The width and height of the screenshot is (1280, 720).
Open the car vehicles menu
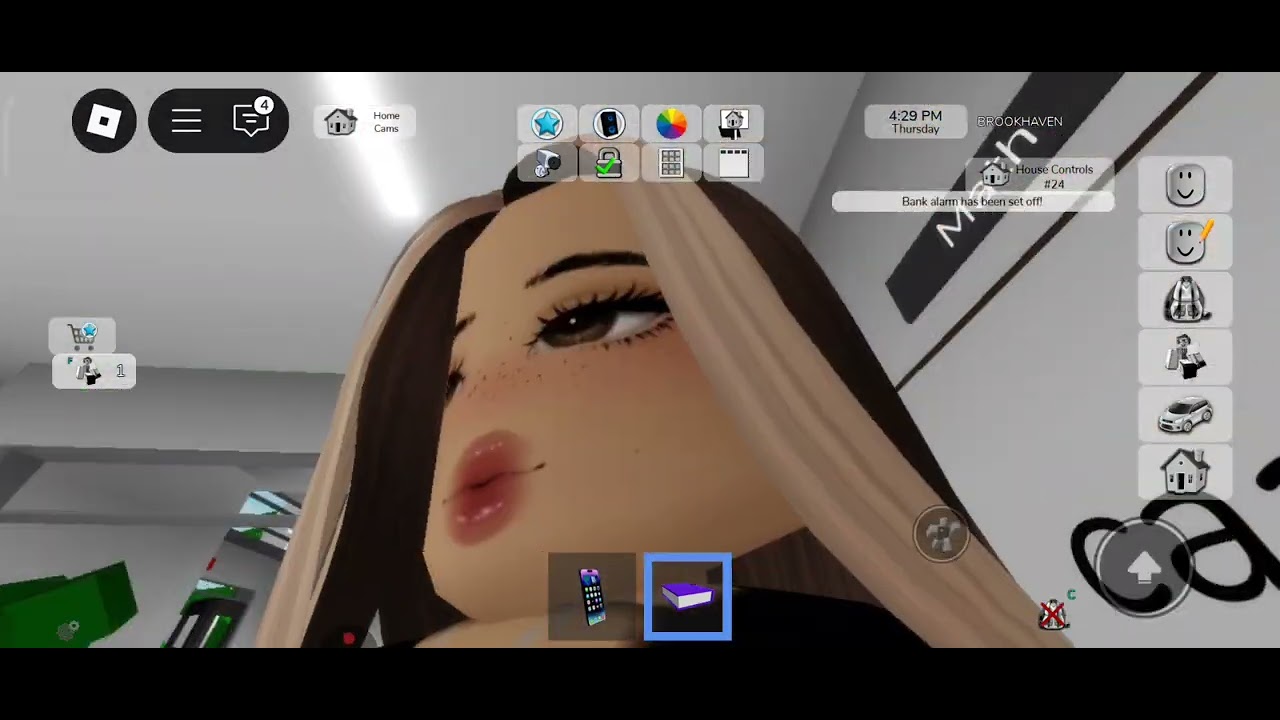[x=1185, y=413]
